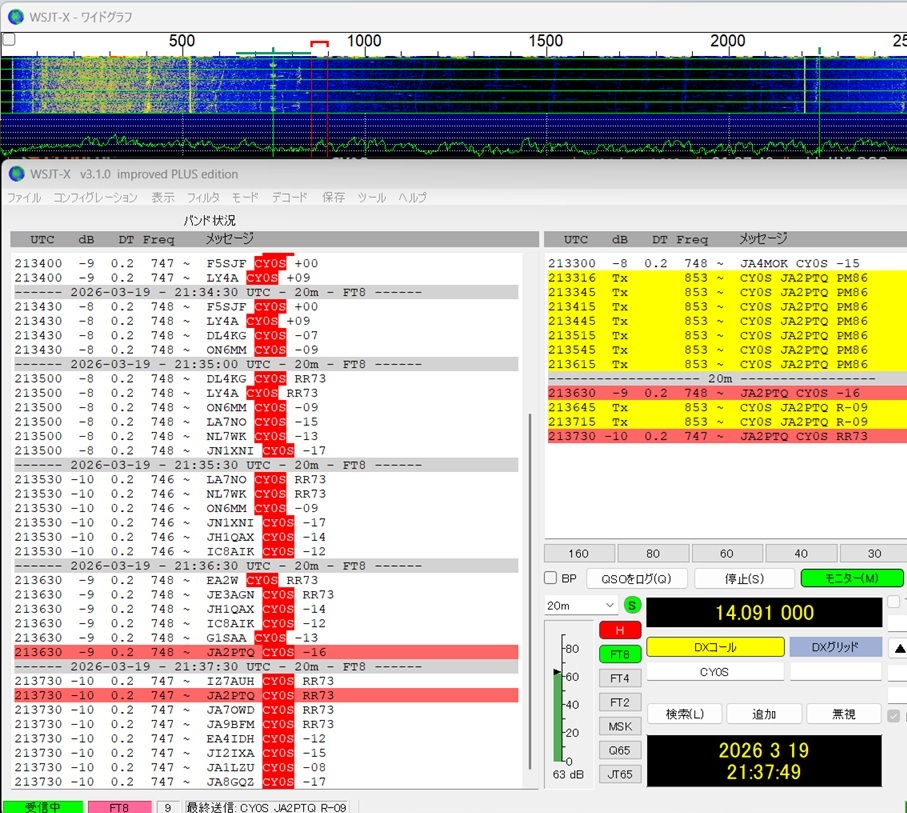Click the QSOをログ(Q) button
The width and height of the screenshot is (907, 813).
pyautogui.click(x=636, y=579)
